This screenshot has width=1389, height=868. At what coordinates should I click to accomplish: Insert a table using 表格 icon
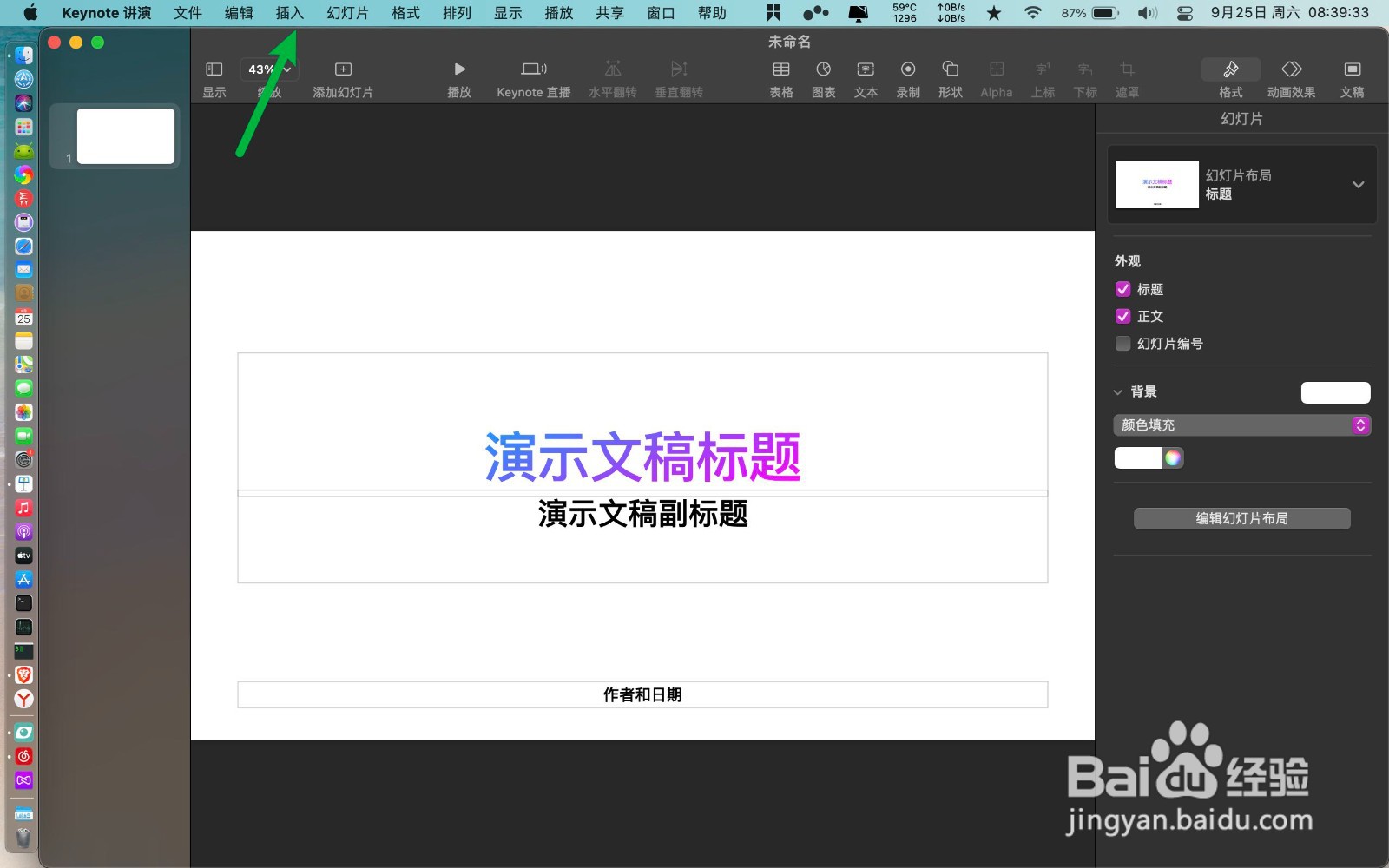[x=781, y=69]
